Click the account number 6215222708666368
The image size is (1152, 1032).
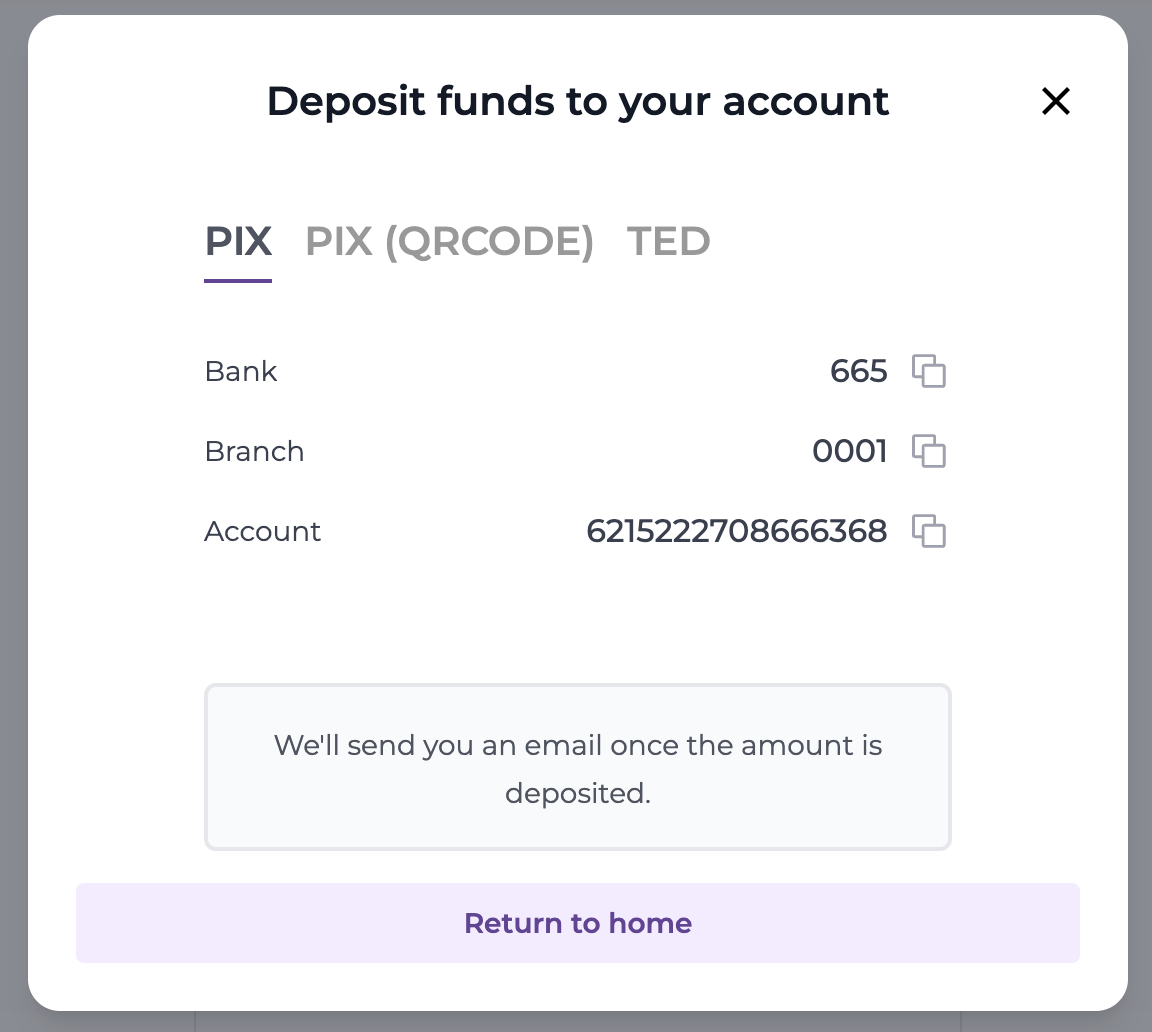click(737, 531)
